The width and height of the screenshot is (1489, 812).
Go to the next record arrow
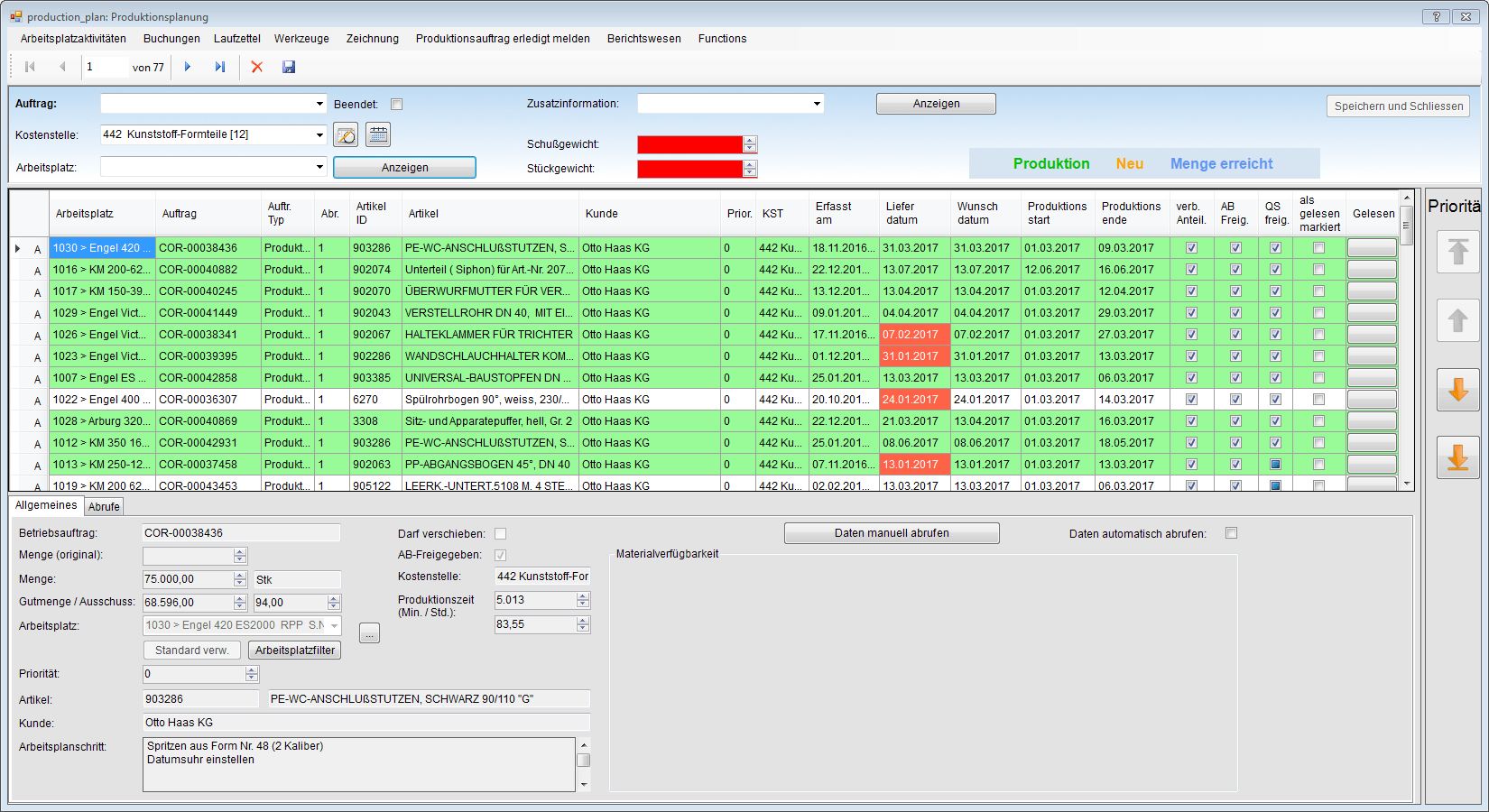click(x=188, y=67)
